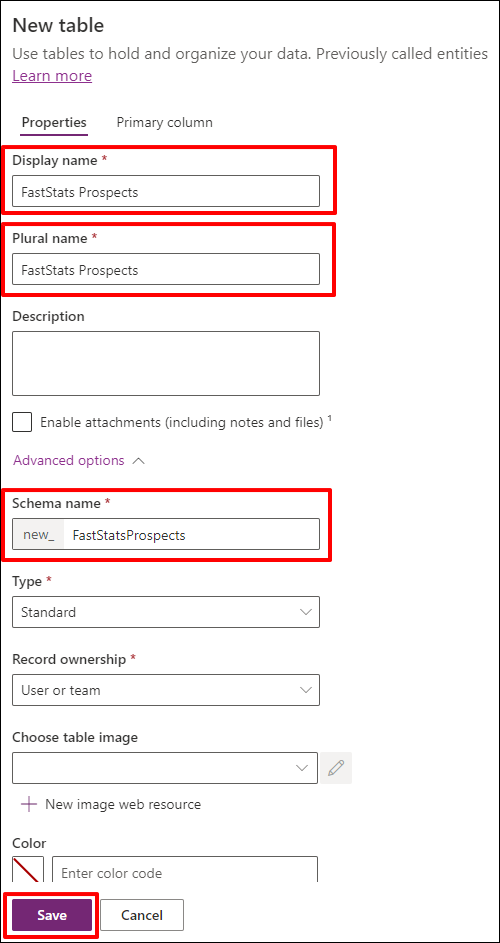Switch to the Primary column tab
This screenshot has height=943, width=500.
[x=164, y=123]
